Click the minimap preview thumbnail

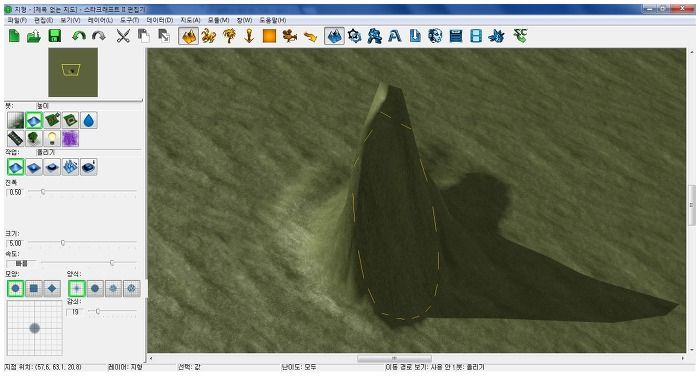coord(73,72)
